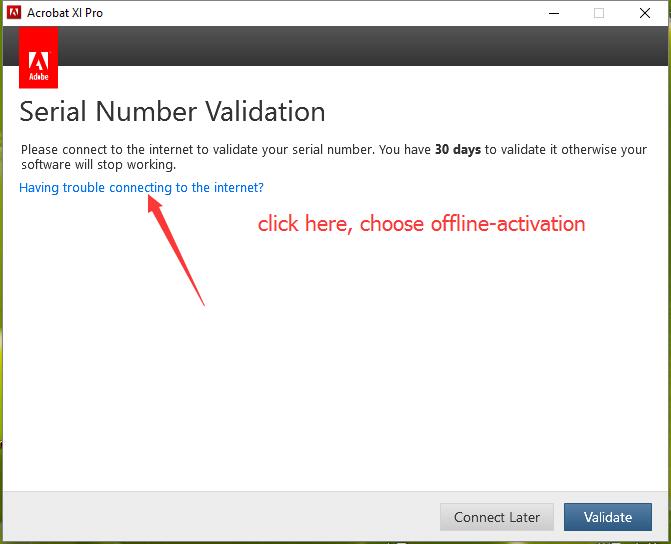671x544 pixels.
Task: Minimize the Acrobat XI Pro window
Action: [x=554, y=13]
